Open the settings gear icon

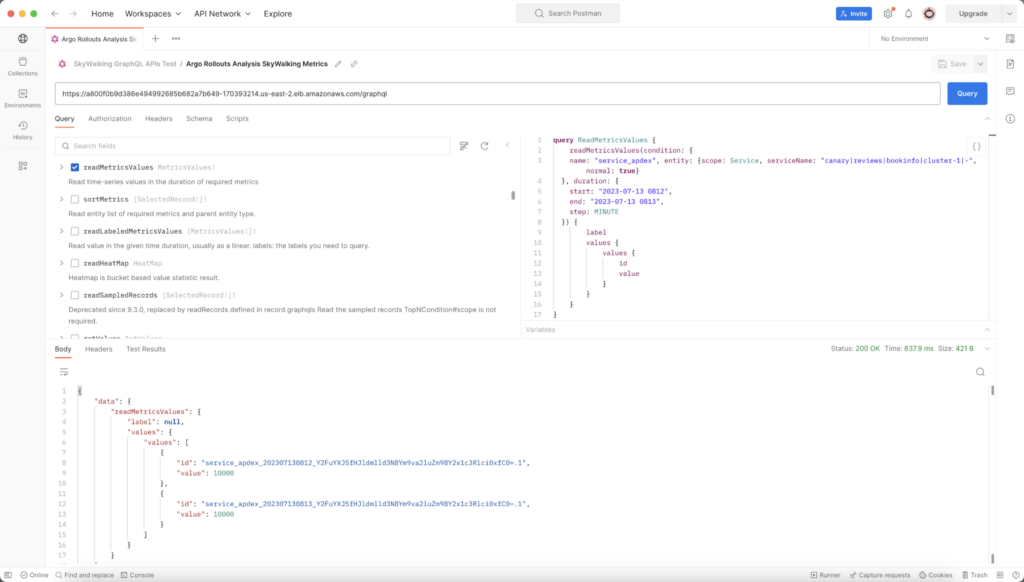(888, 14)
